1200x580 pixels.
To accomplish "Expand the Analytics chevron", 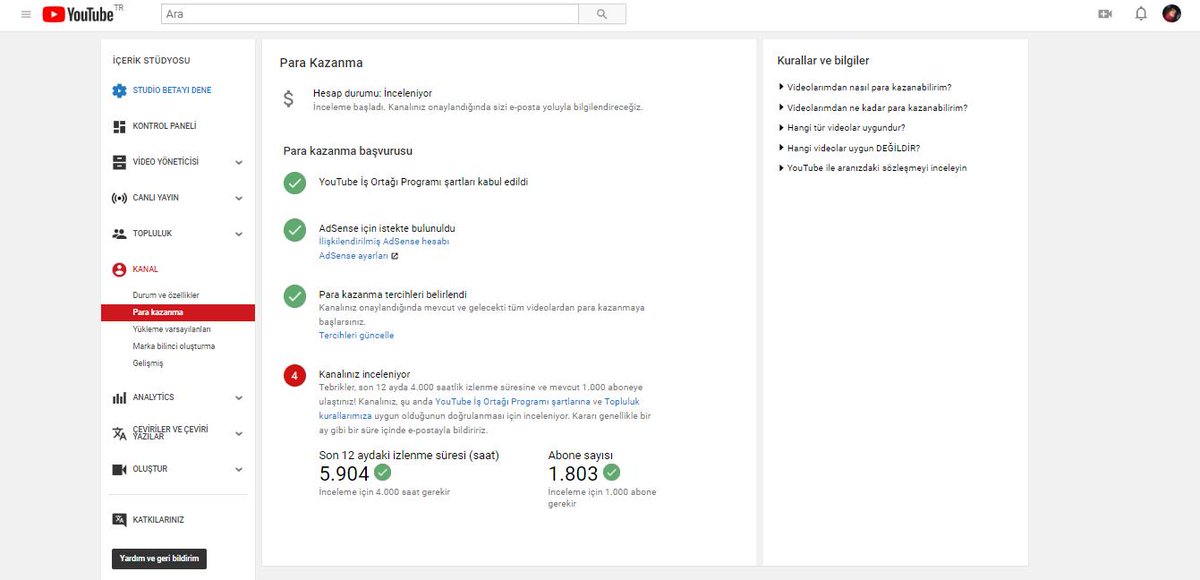I will coord(239,398).
